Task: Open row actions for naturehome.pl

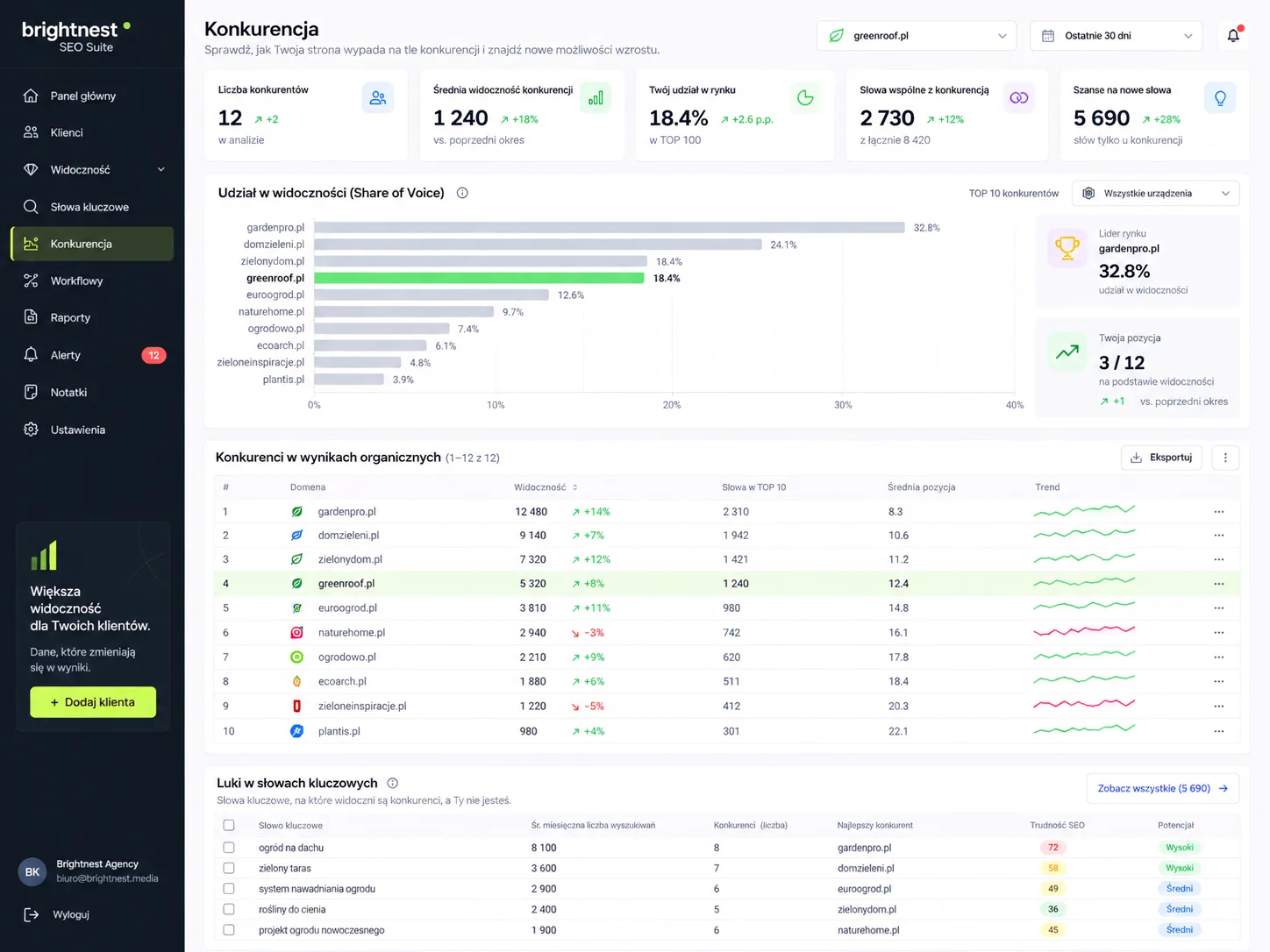Action: point(1218,633)
